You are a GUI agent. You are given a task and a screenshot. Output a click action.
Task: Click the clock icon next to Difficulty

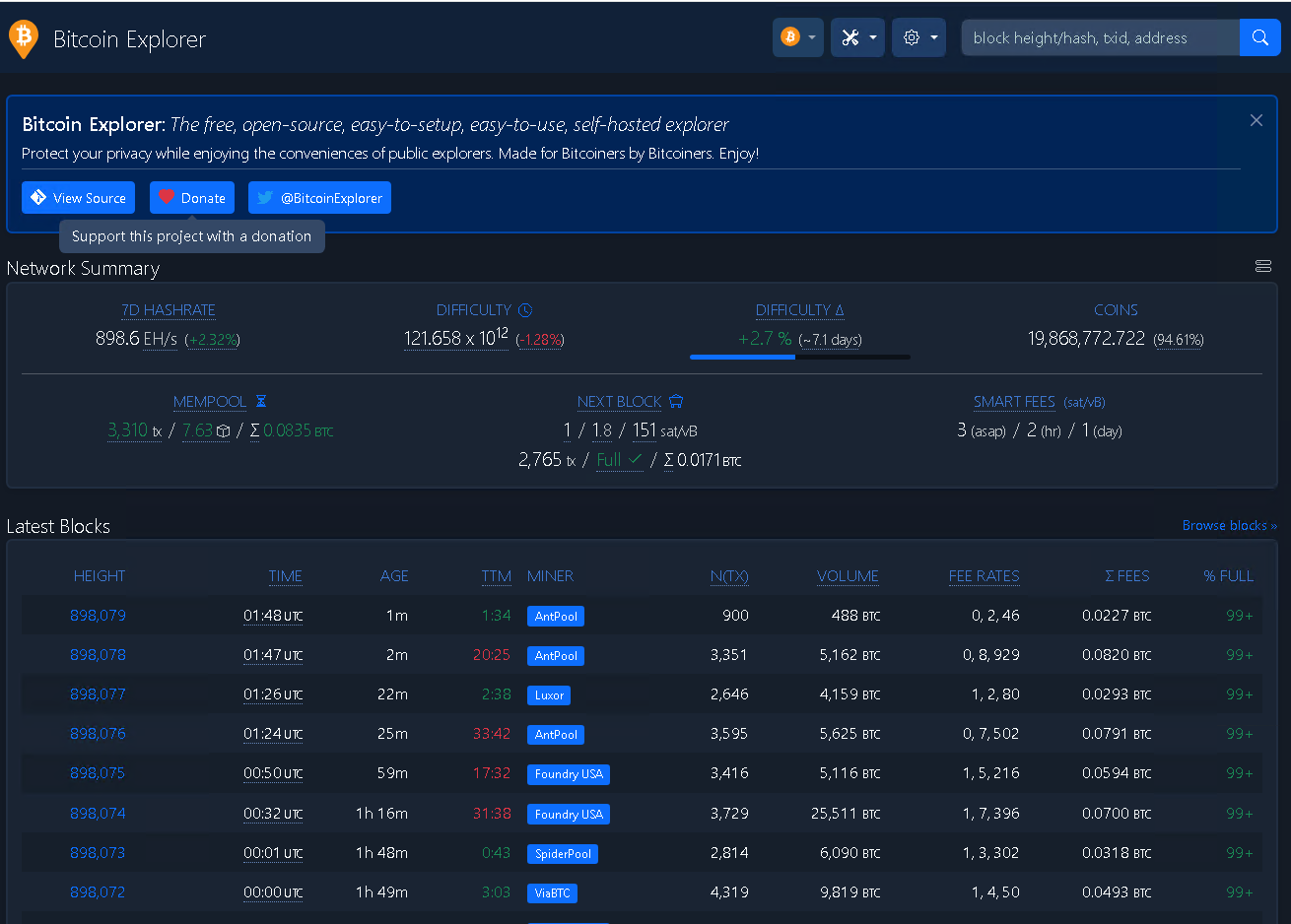point(525,310)
